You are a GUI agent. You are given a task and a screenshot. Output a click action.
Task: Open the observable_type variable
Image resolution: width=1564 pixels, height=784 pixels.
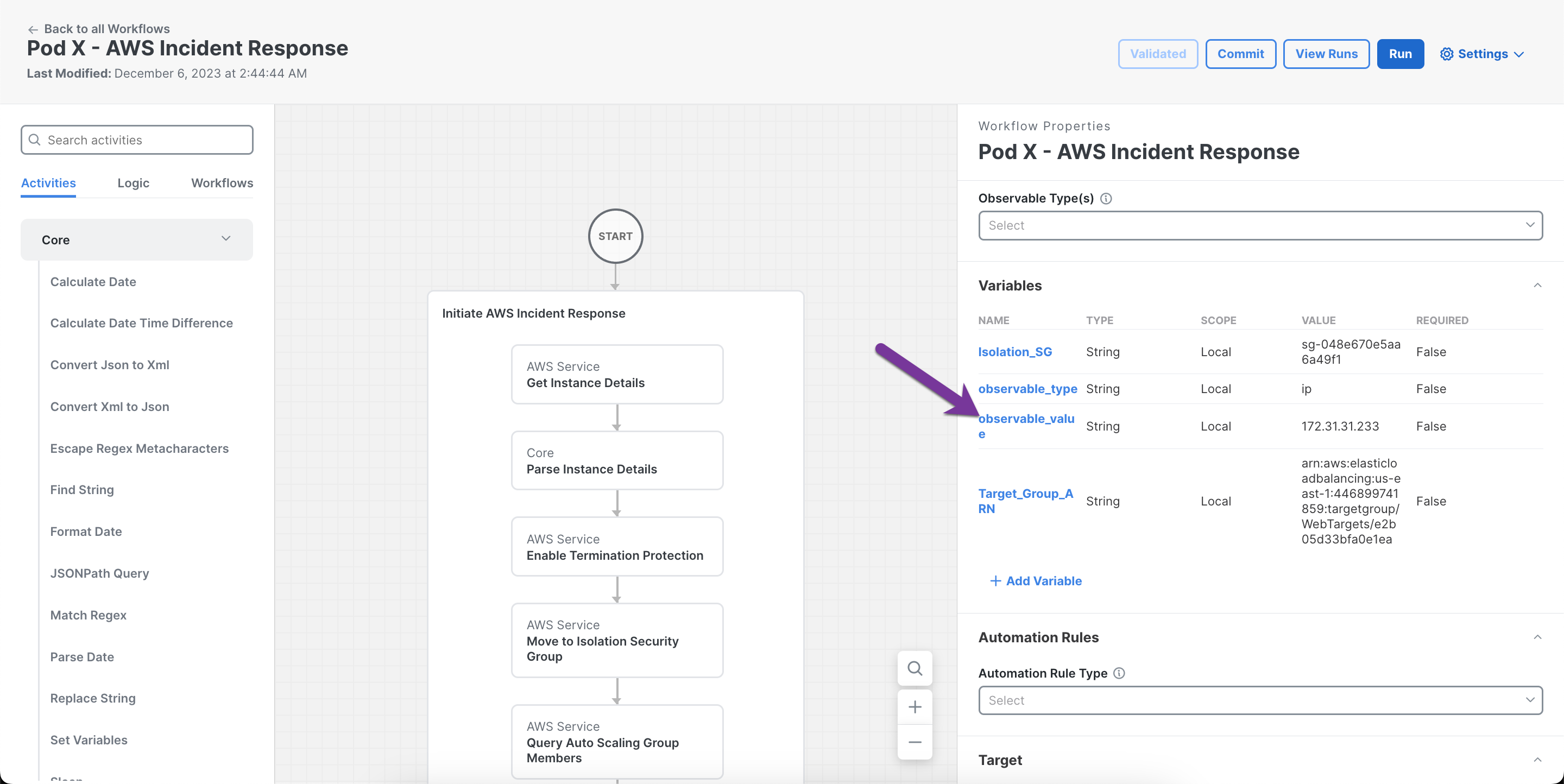click(x=1027, y=389)
